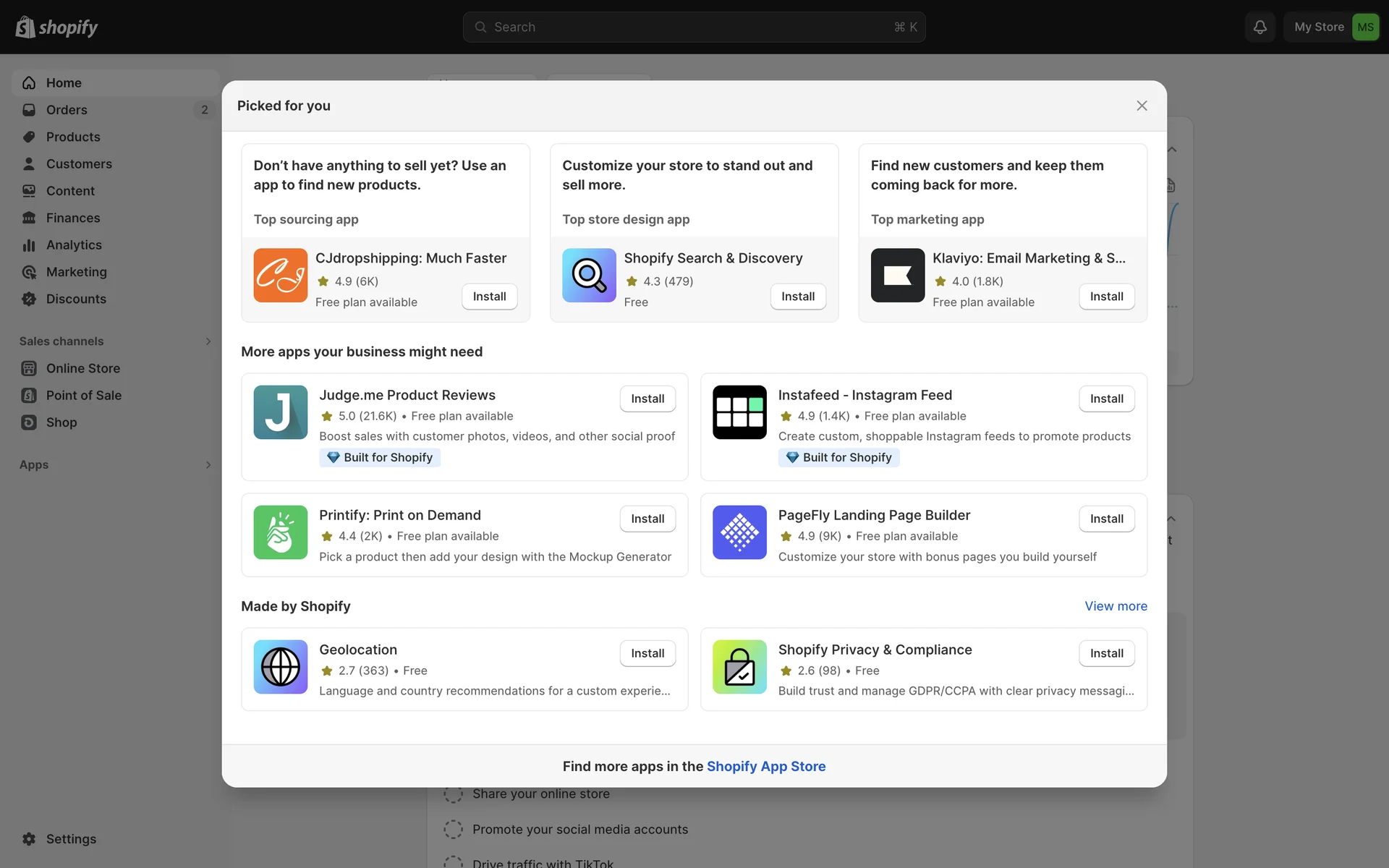Toggle the Share your online store task circle
This screenshot has height=868, width=1389.
pos(453,793)
